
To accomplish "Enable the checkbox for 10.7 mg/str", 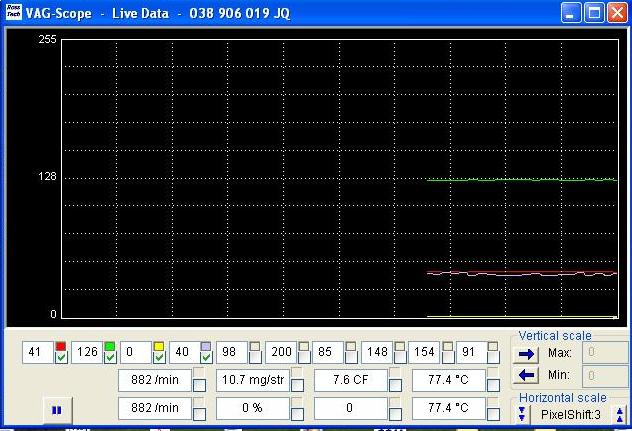I will click(x=297, y=385).
